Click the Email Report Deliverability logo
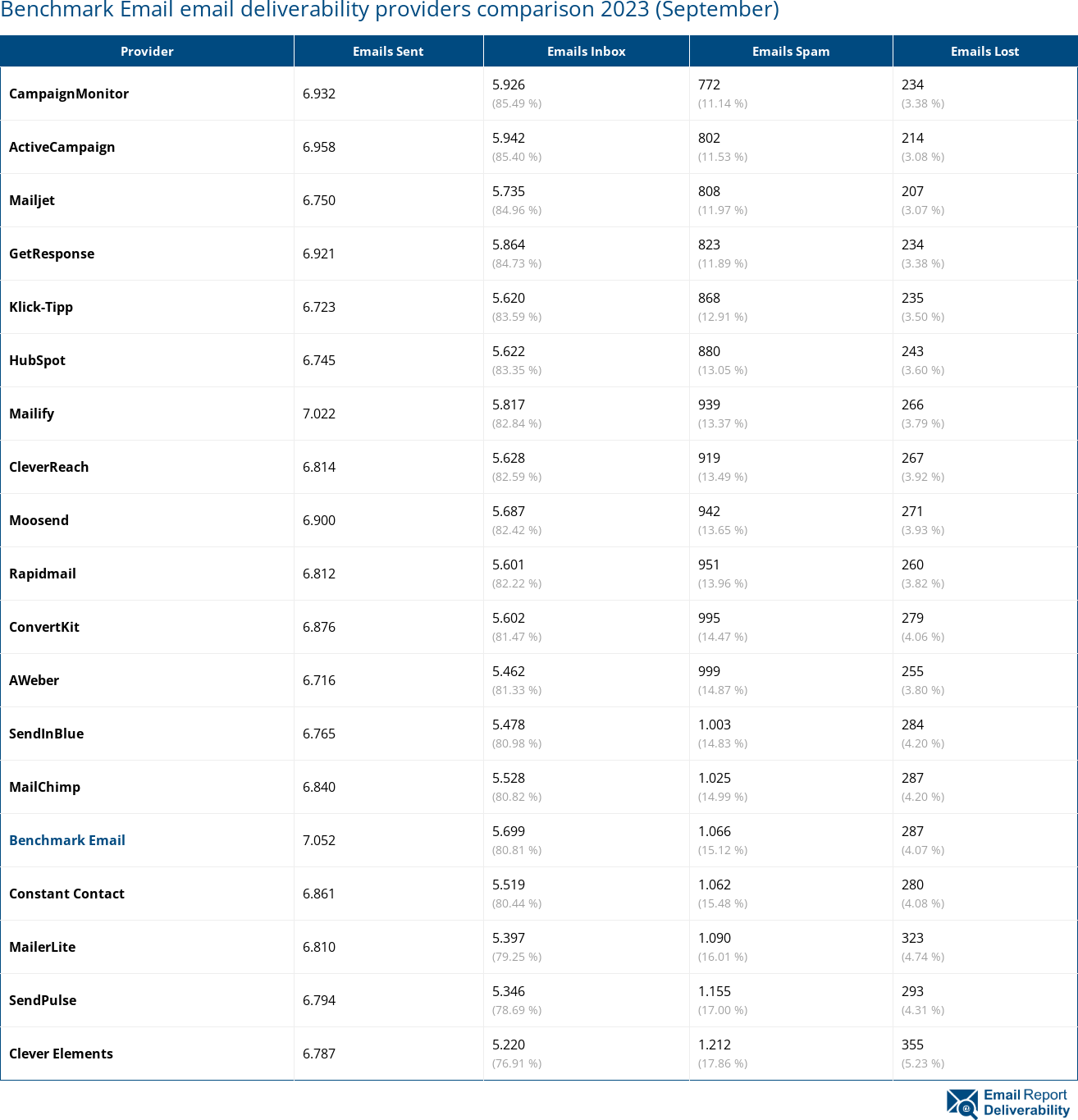Viewport: 1078px width, 1120px height. pos(1007,1103)
